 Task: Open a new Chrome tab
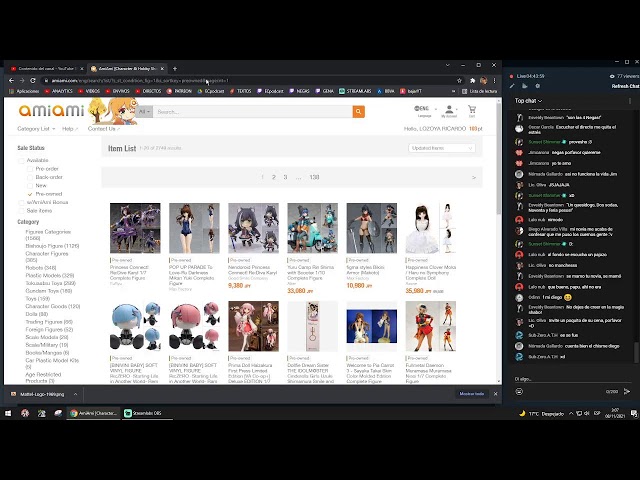pyautogui.click(x=175, y=69)
